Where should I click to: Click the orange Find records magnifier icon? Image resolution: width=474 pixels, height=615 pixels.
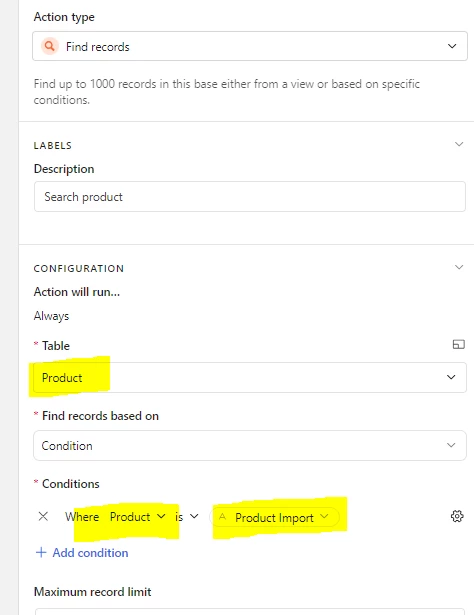(x=50, y=46)
